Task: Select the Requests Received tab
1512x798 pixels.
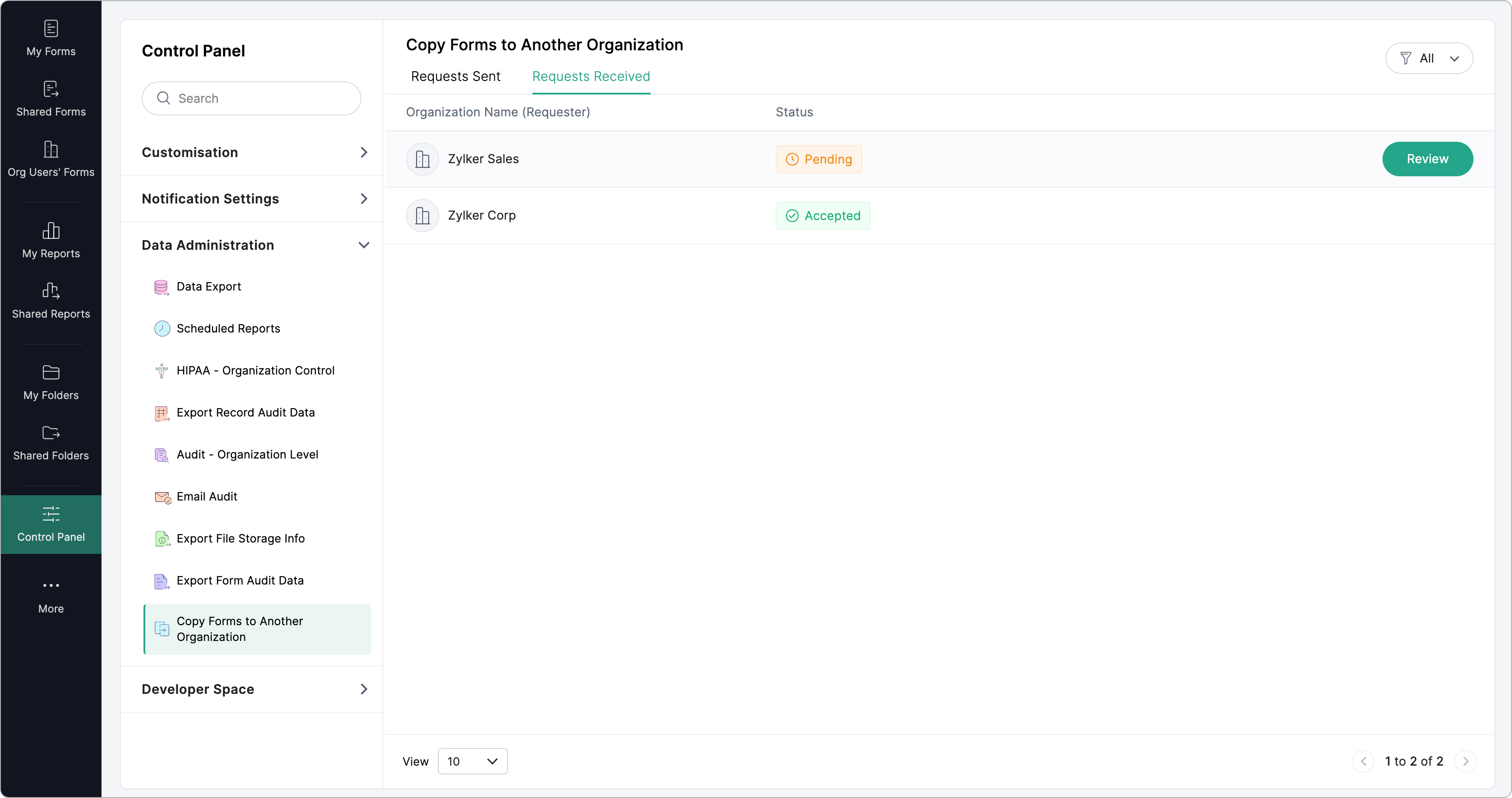Action: point(591,76)
